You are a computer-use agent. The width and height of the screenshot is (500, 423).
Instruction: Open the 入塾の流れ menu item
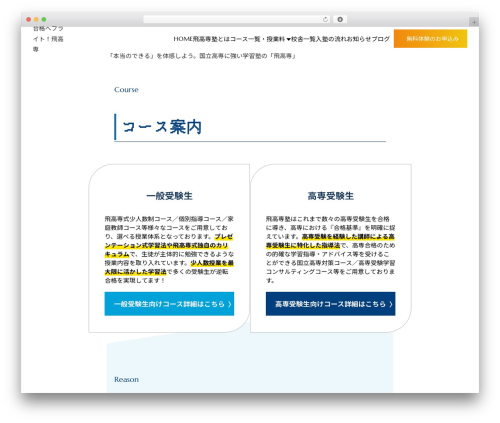330,39
